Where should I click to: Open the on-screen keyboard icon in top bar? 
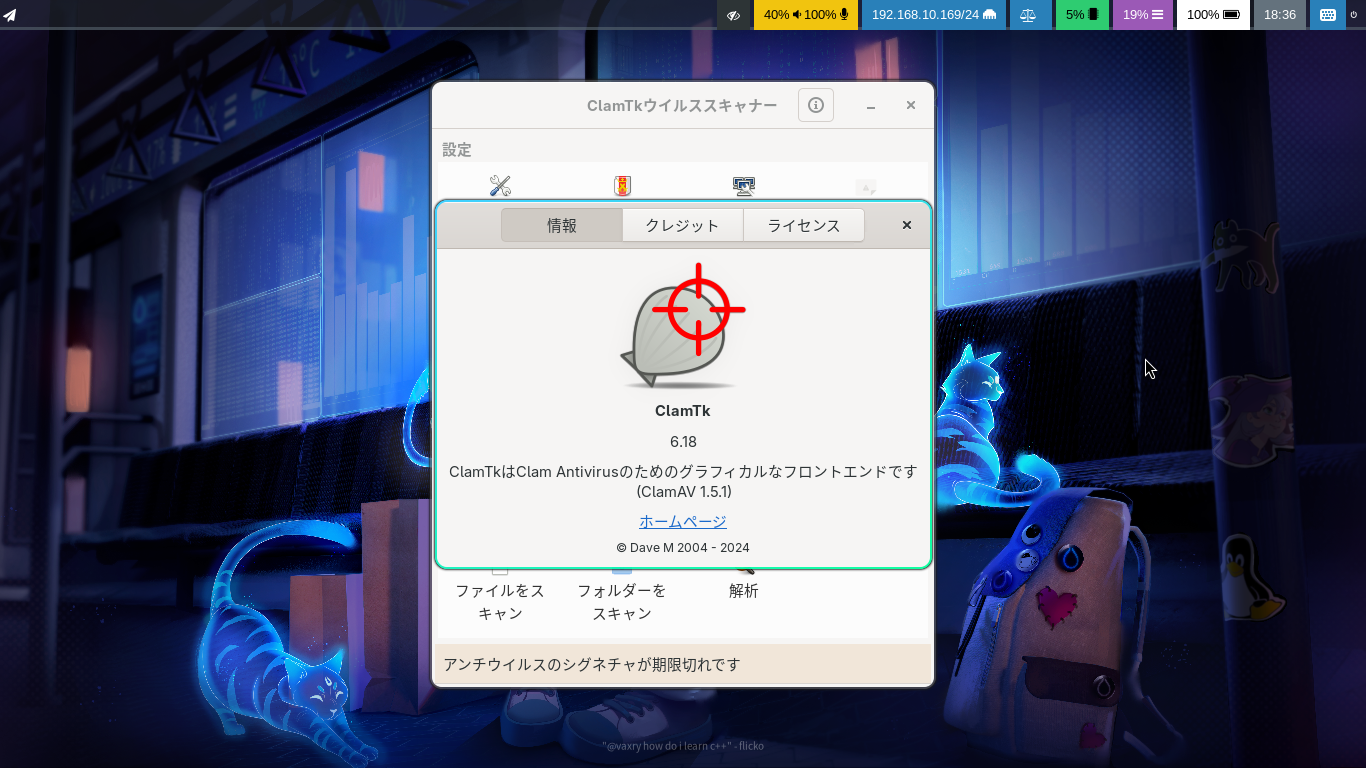1328,15
